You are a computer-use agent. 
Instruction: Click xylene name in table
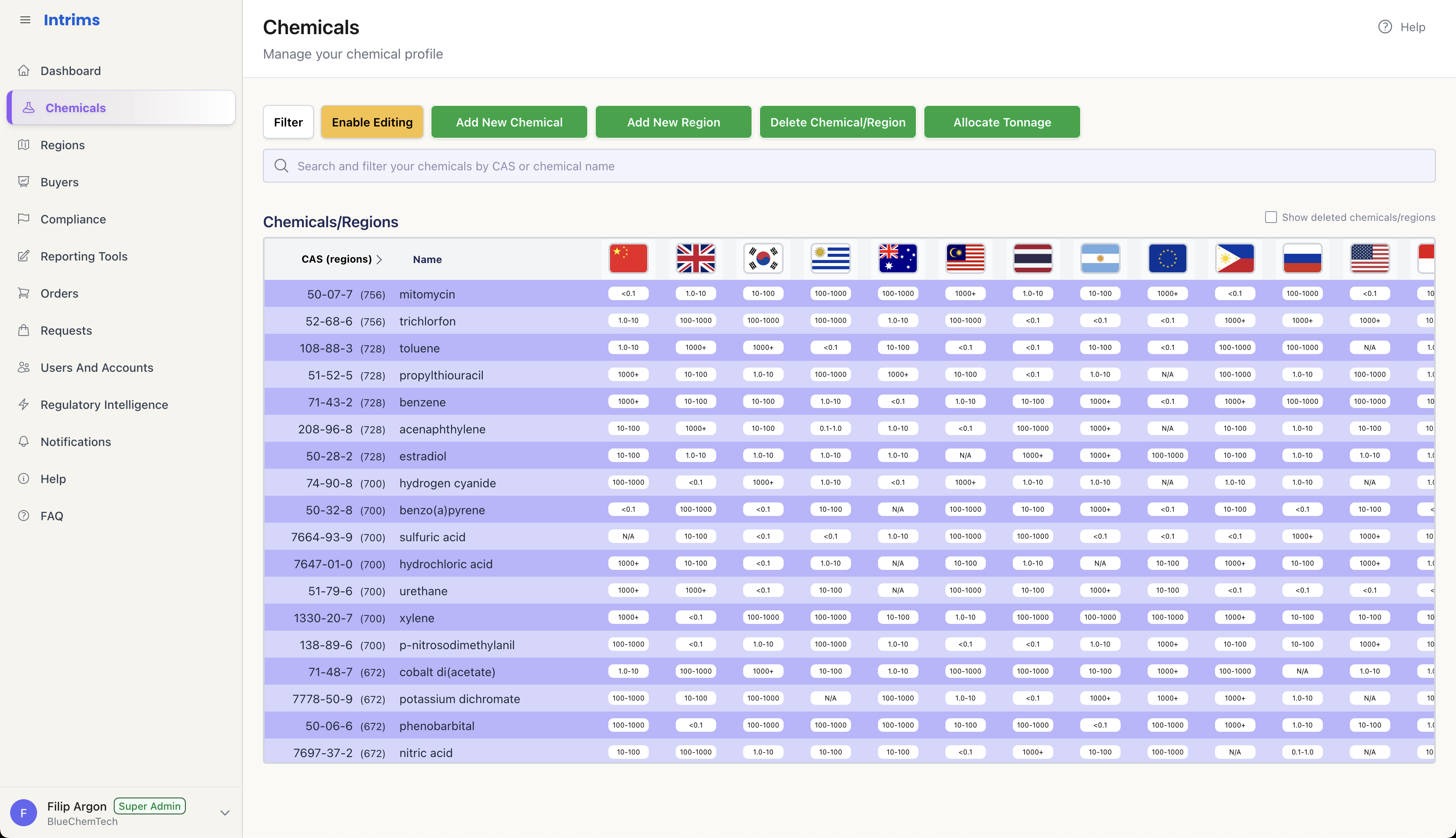417,618
